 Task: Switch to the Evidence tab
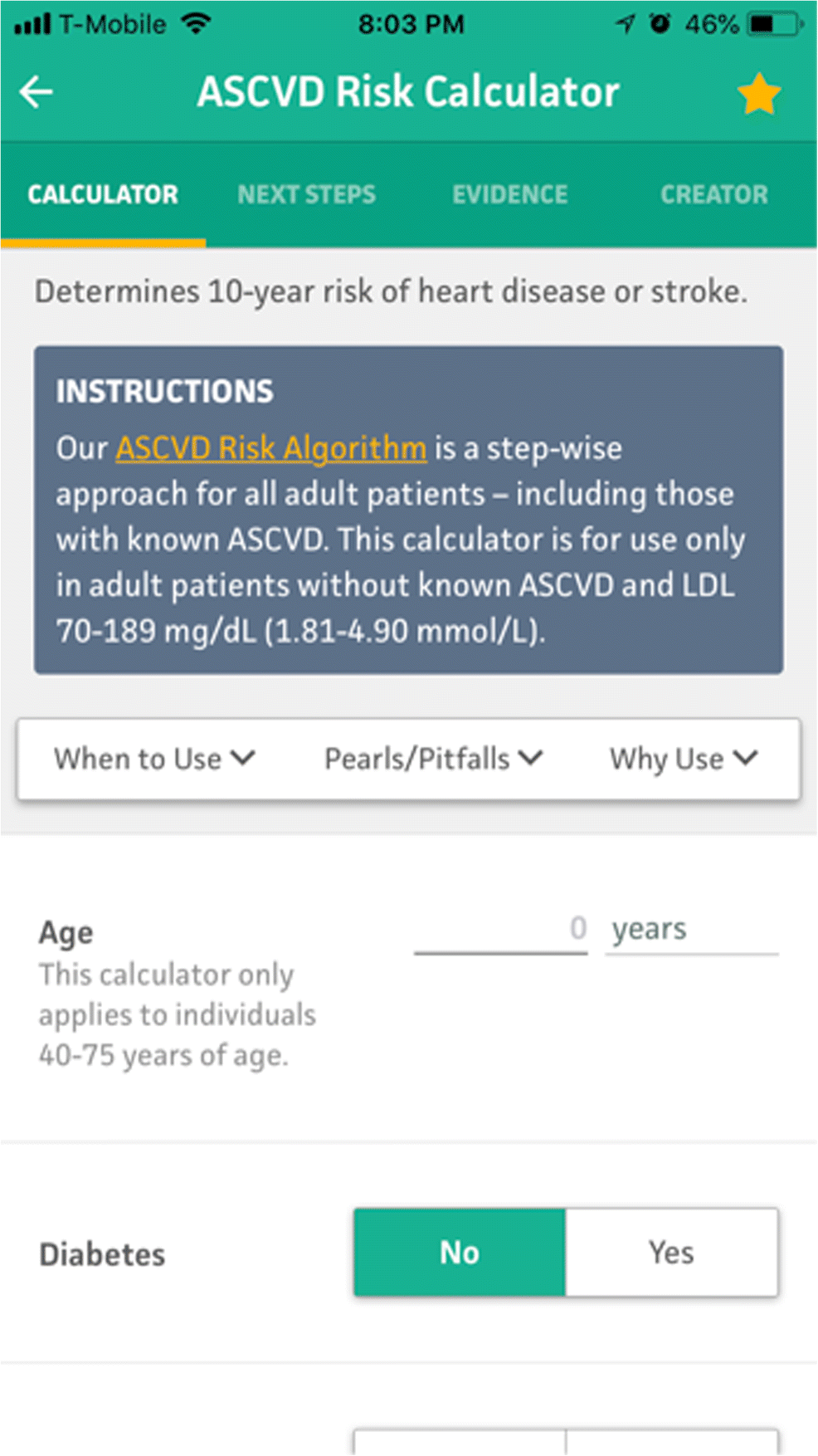point(509,194)
